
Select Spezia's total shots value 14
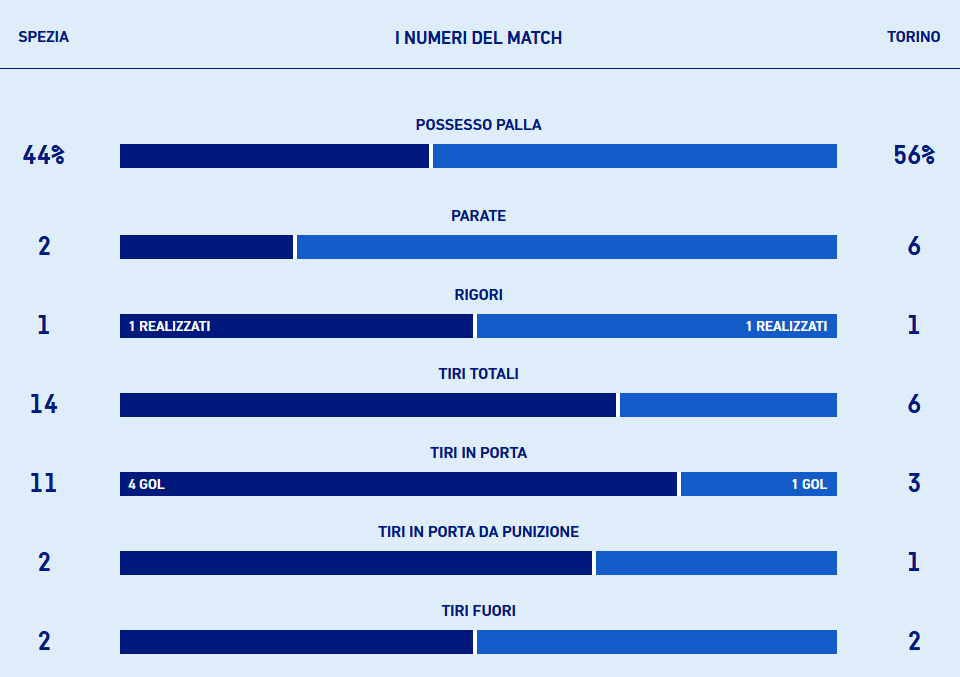coord(43,405)
